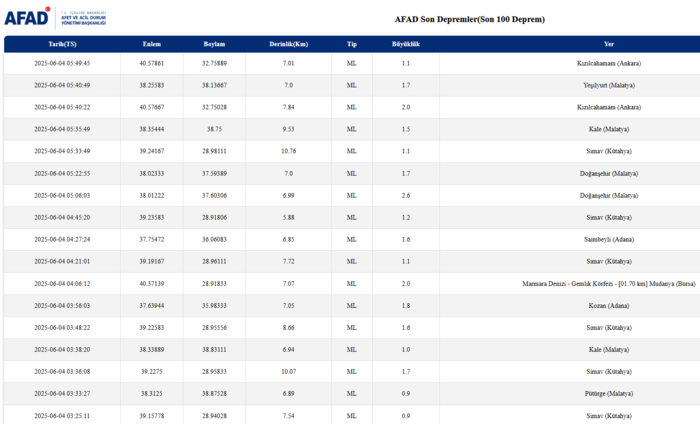Click longitude value 38.75
This screenshot has height=424, width=700.
(x=214, y=129)
